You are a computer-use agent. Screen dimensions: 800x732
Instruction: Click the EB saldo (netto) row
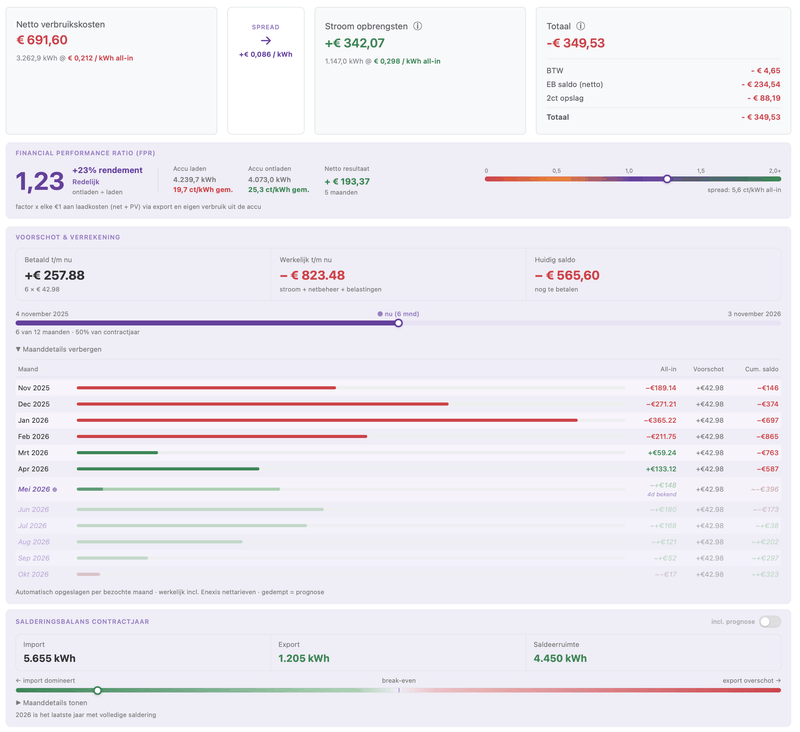(663, 85)
